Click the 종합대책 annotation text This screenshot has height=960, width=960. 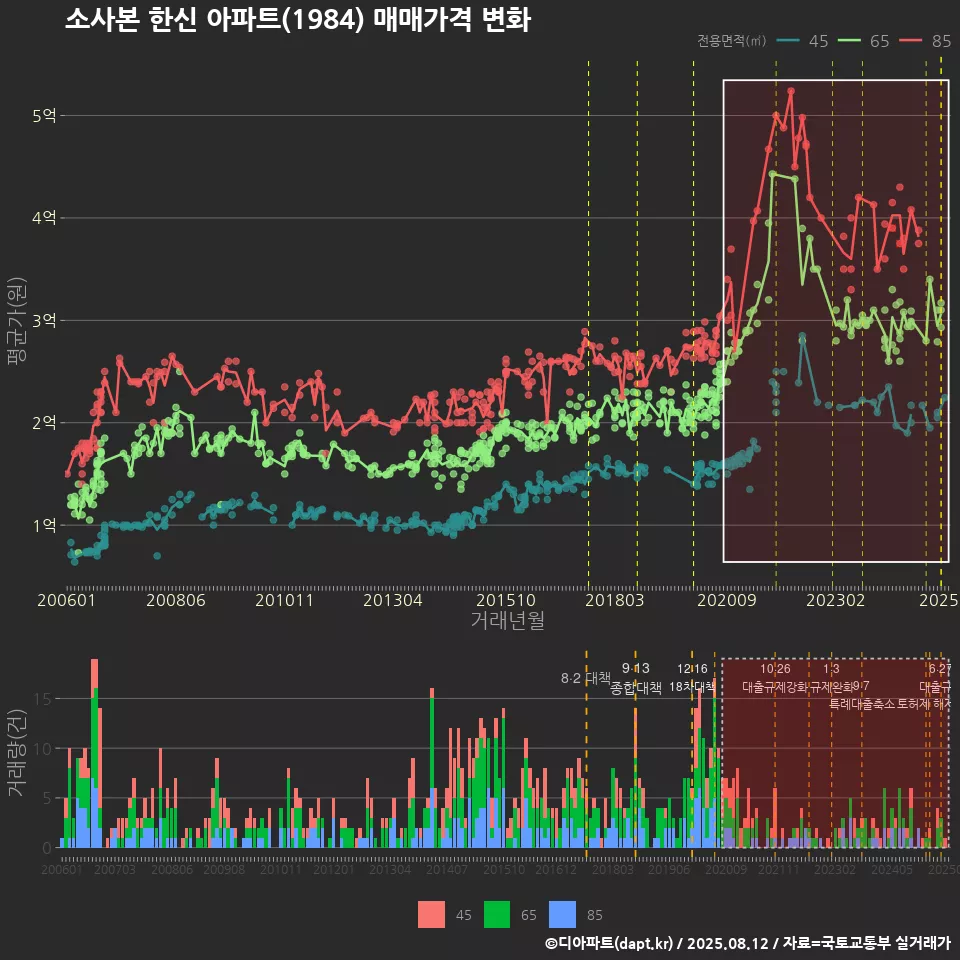636,688
